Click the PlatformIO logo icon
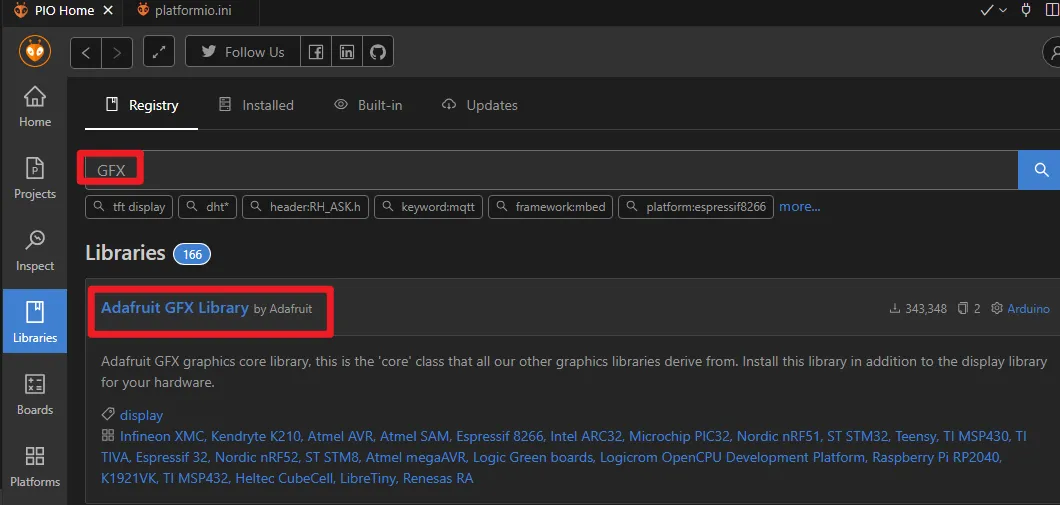 (35, 51)
